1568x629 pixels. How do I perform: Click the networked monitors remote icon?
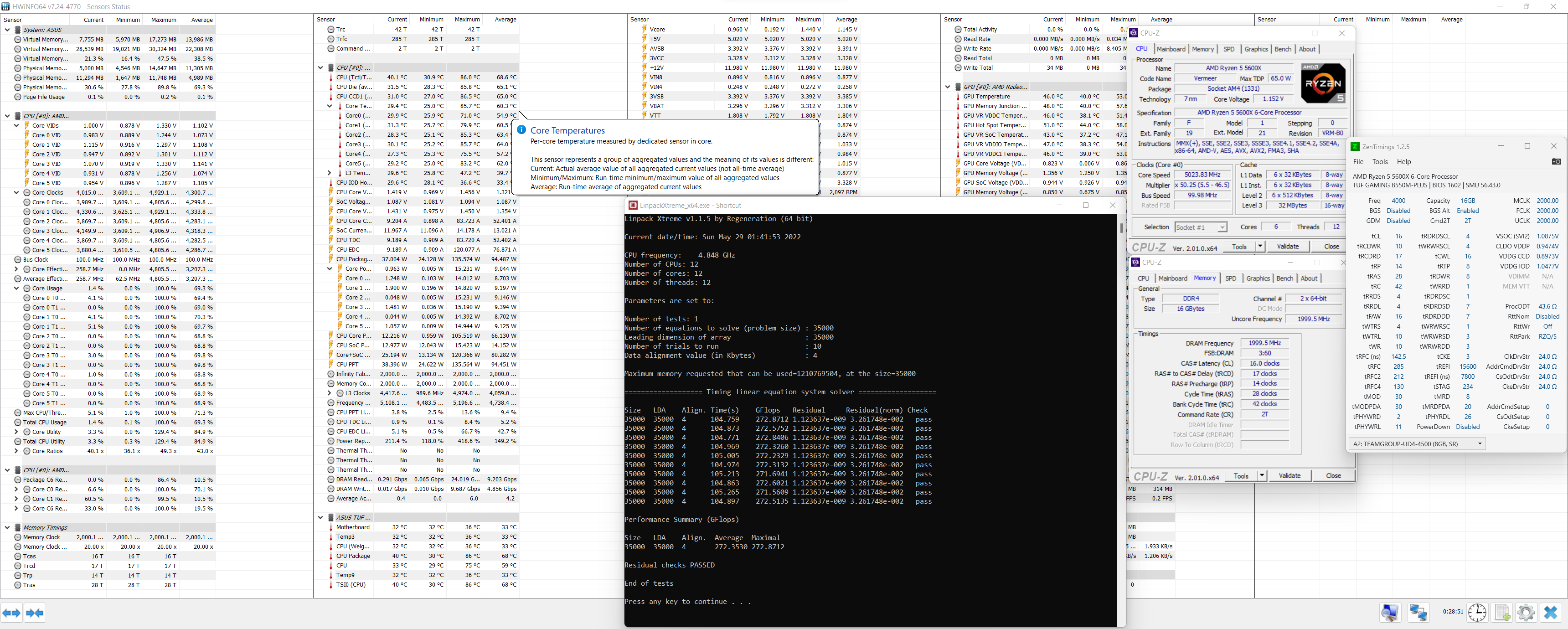pos(1418,612)
